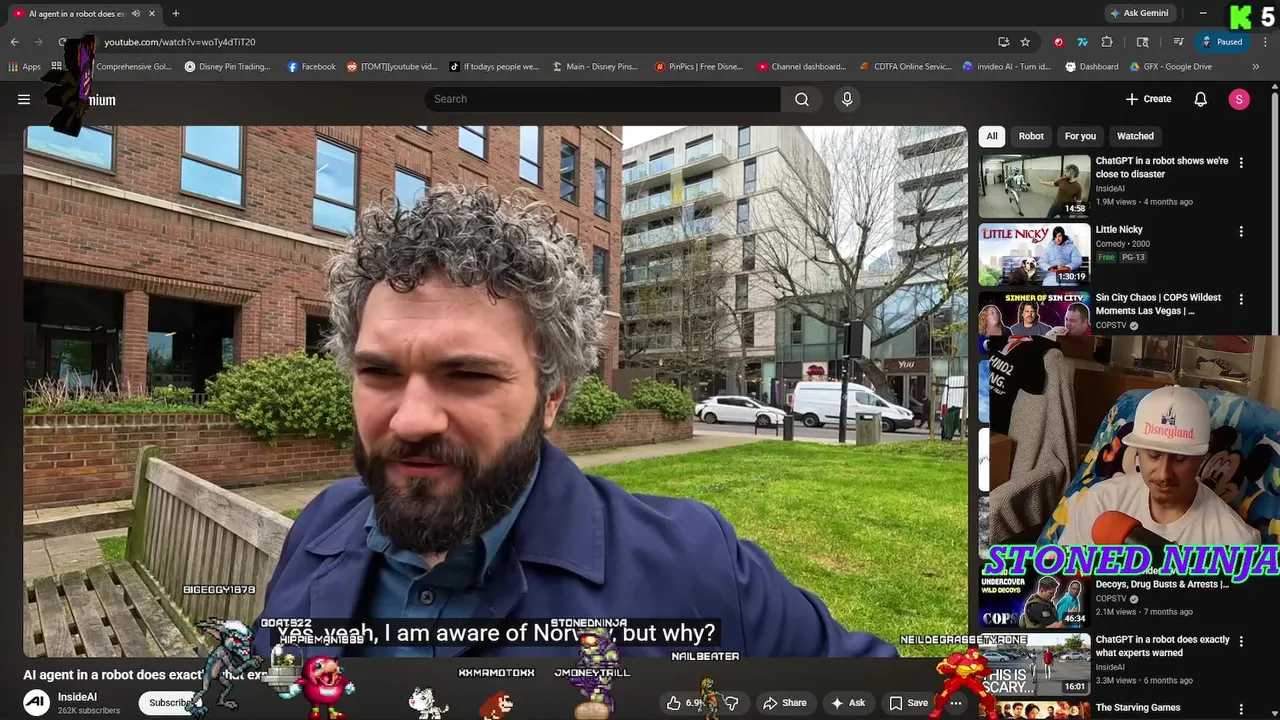Mute the tab via speaker icon
This screenshot has width=1280, height=720.
pyautogui.click(x=136, y=13)
